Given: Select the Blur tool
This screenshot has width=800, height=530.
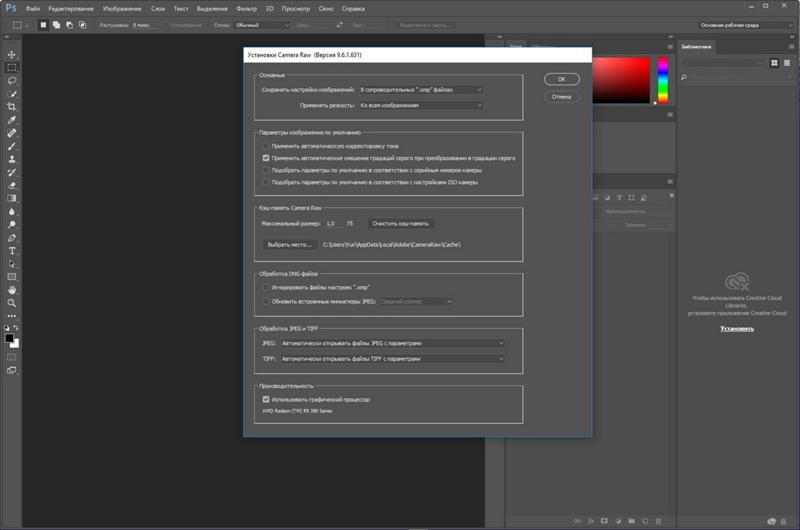Looking at the screenshot, I should [x=12, y=212].
